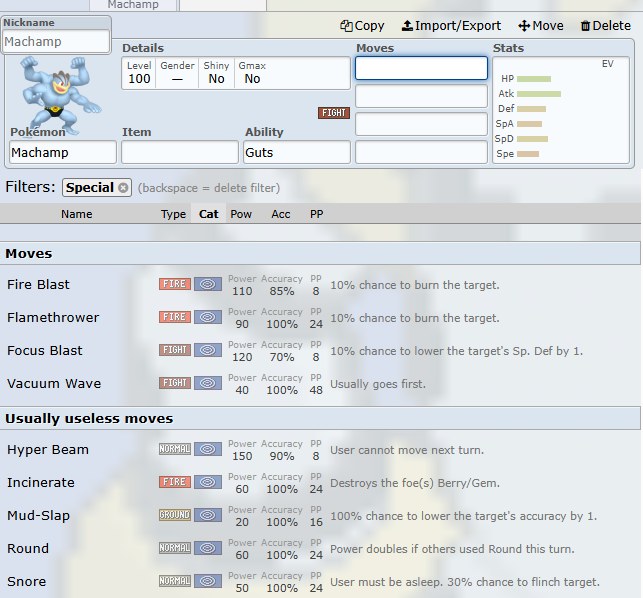
Task: Focus the third move slot
Action: [421, 124]
